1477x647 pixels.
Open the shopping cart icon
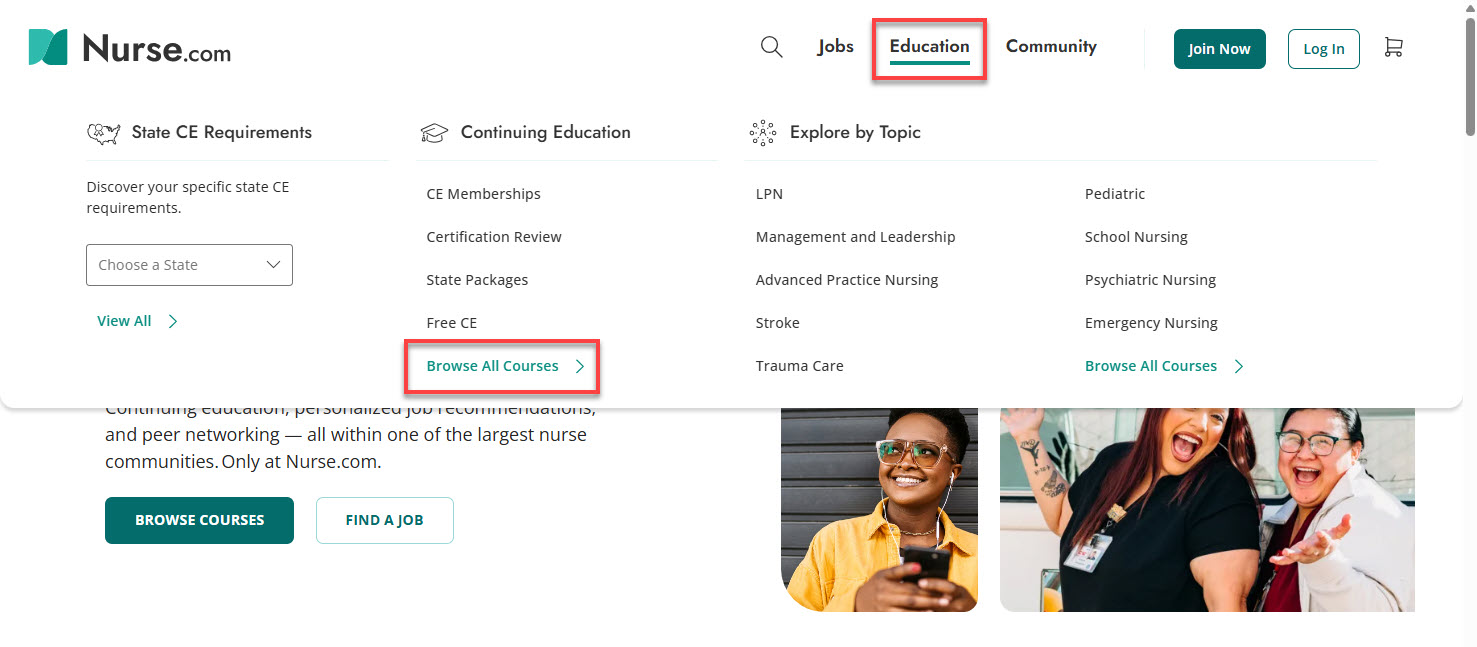coord(1394,46)
